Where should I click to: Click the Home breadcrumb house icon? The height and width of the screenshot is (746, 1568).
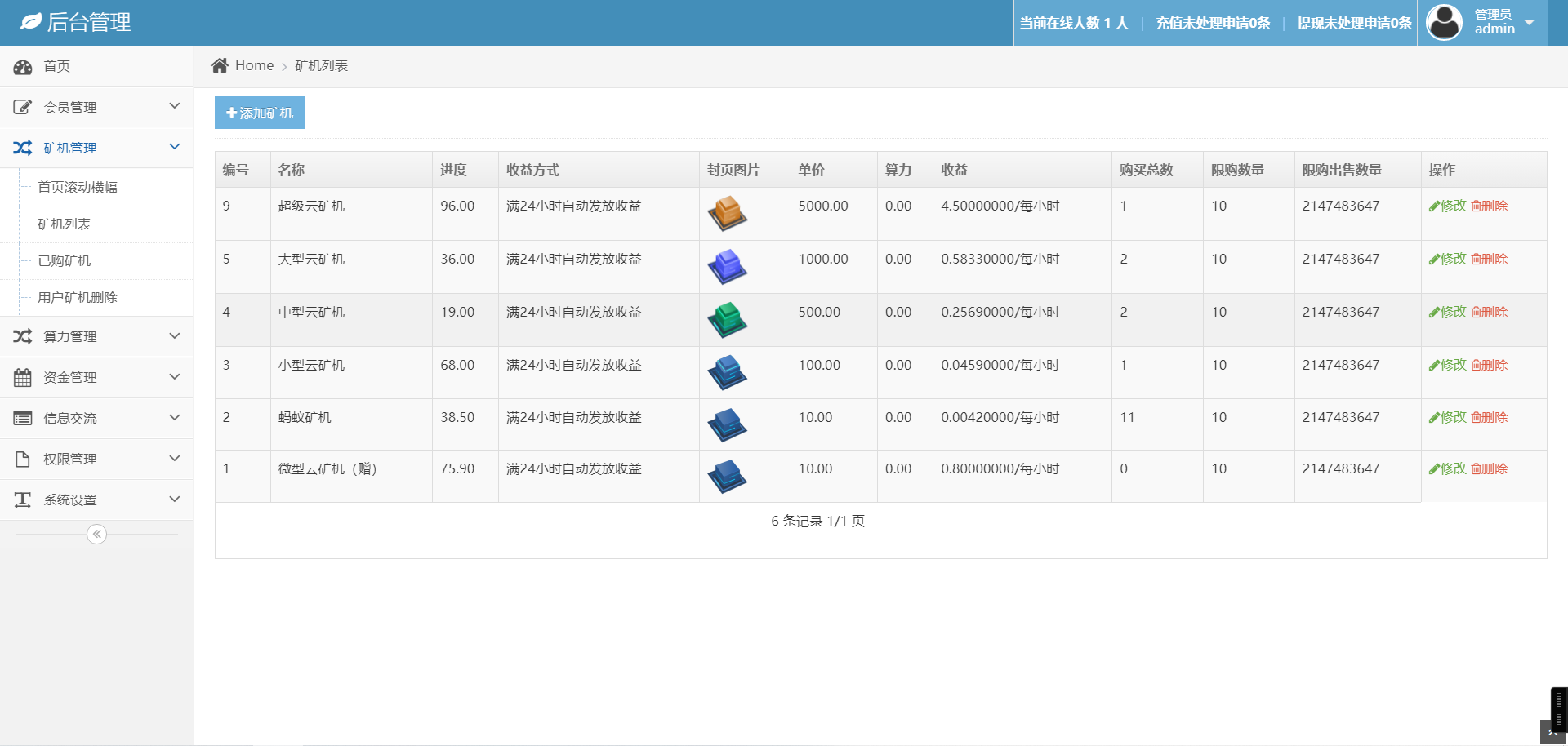tap(219, 65)
